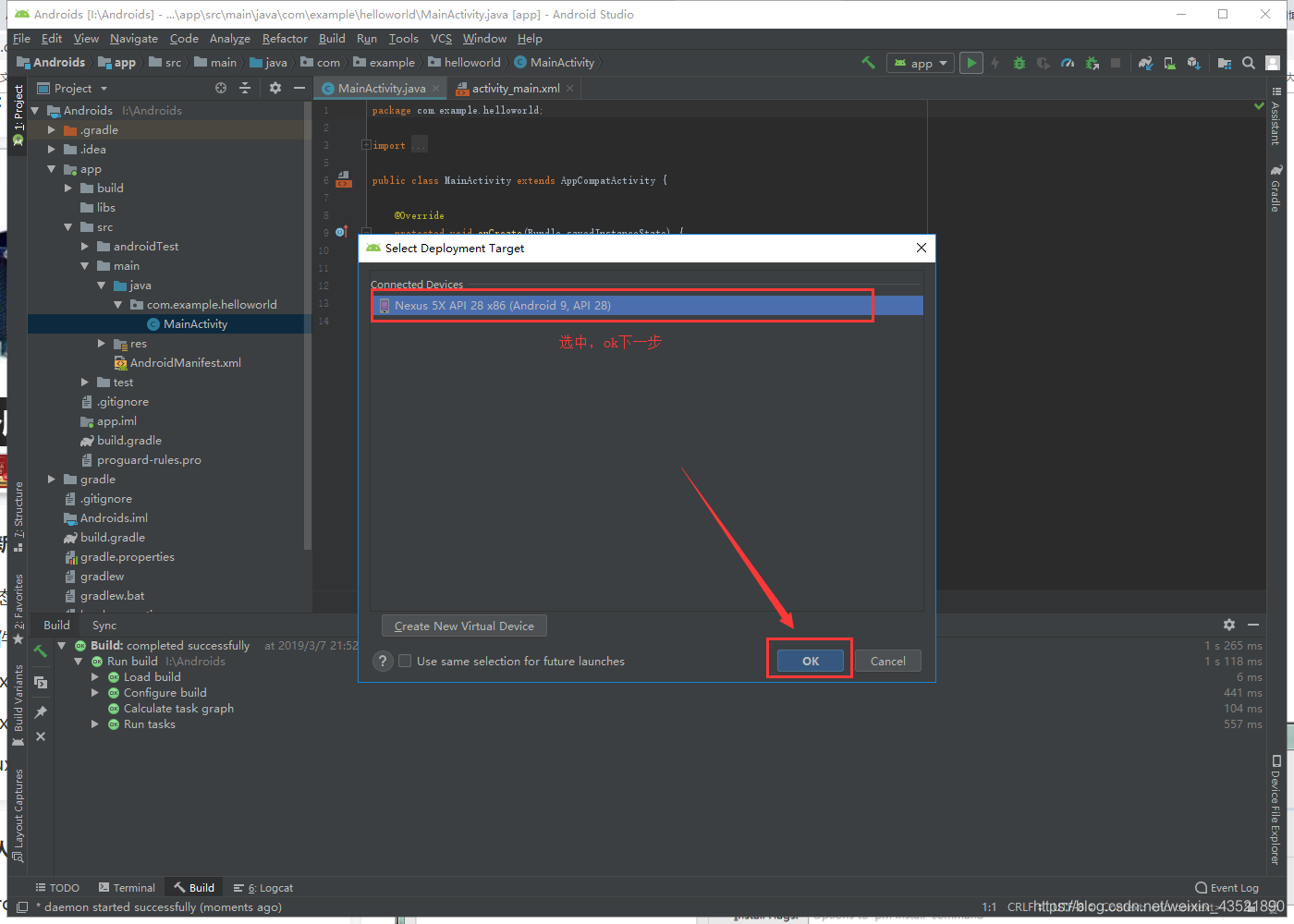Toggle the Device File Explorer side tab
This screenshot has width=1294, height=924.
1276,810
